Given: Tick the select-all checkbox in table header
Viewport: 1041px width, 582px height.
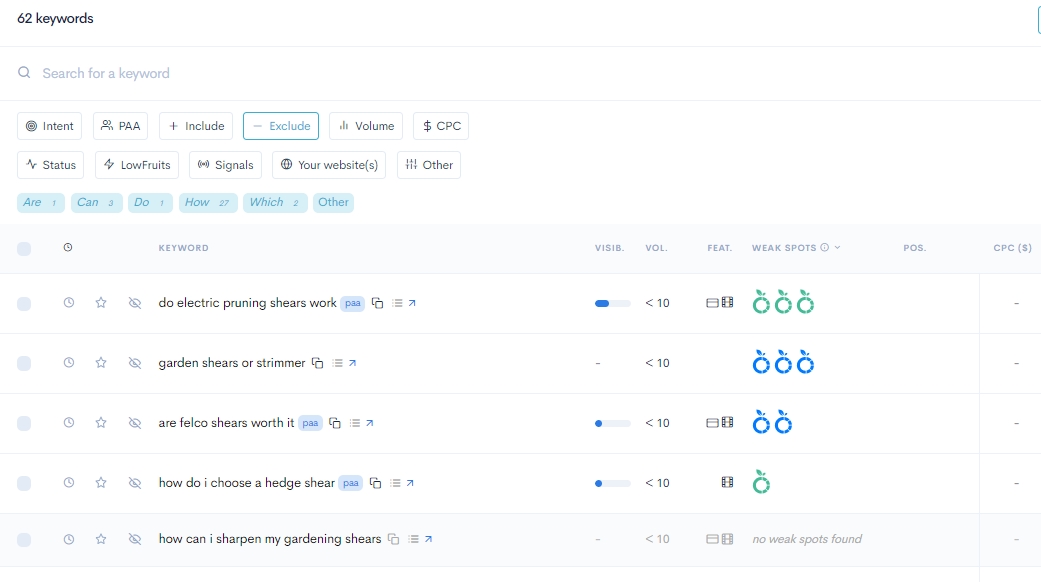Looking at the screenshot, I should click(24, 249).
